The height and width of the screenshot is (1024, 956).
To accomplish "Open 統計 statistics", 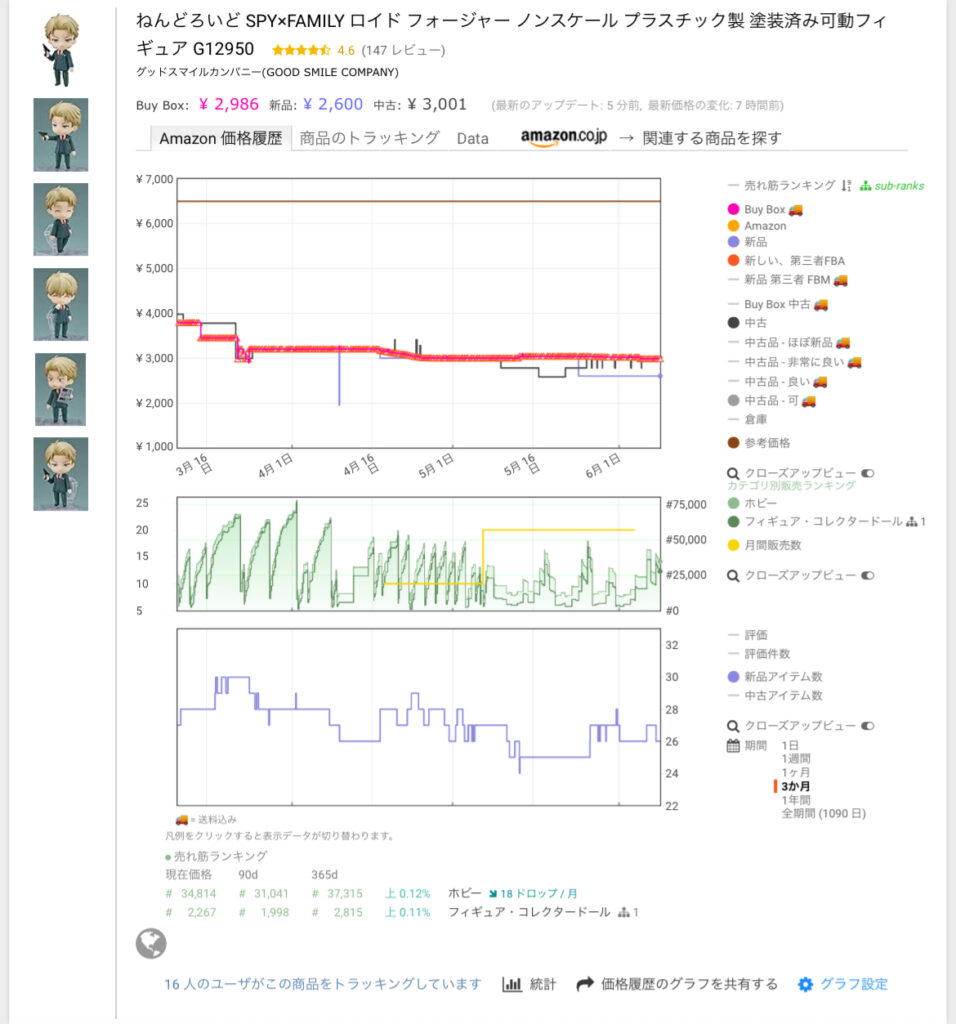I will (x=543, y=984).
